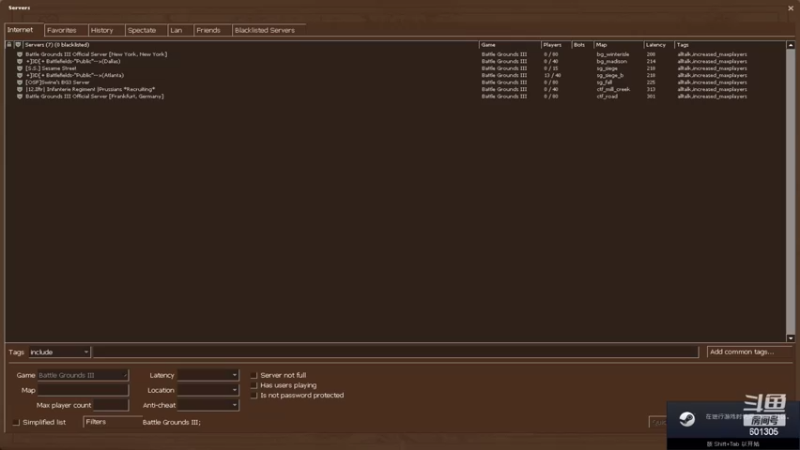This screenshot has width=800, height=450.
Task: Click the bg_madison map cell
Action: point(611,61)
